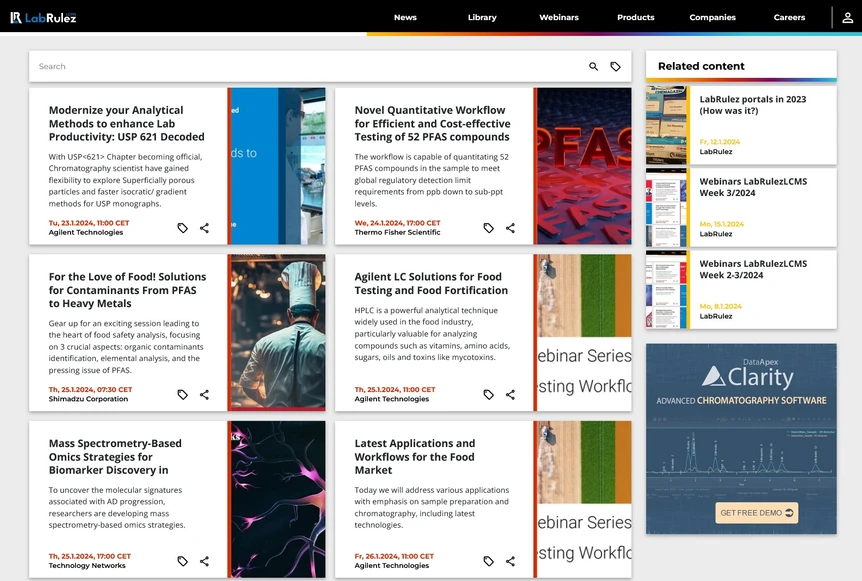The width and height of the screenshot is (862, 581).
Task: Open the Careers menu
Action: coord(789,18)
